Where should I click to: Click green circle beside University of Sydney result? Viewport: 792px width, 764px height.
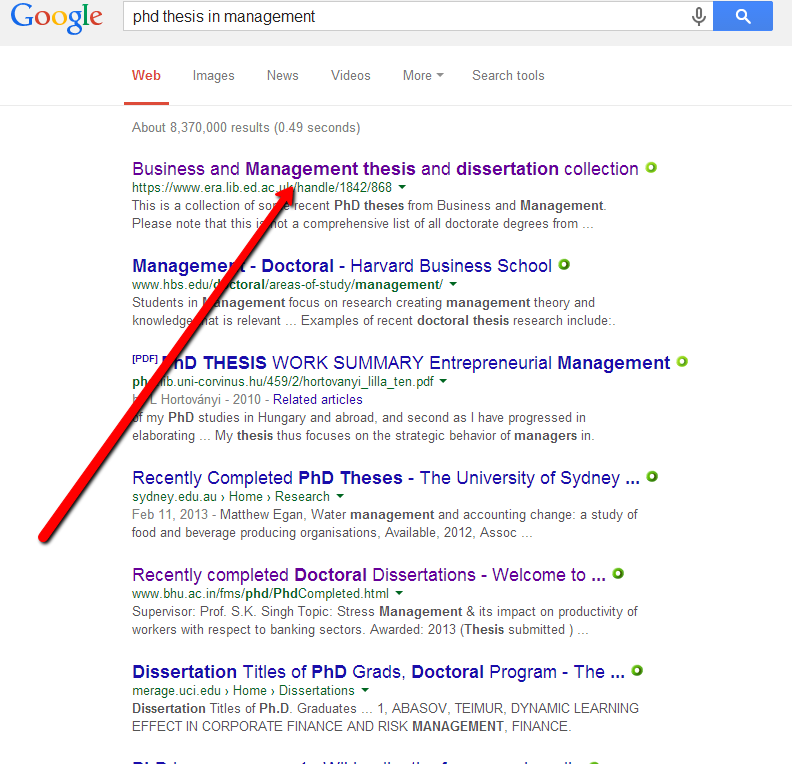652,477
